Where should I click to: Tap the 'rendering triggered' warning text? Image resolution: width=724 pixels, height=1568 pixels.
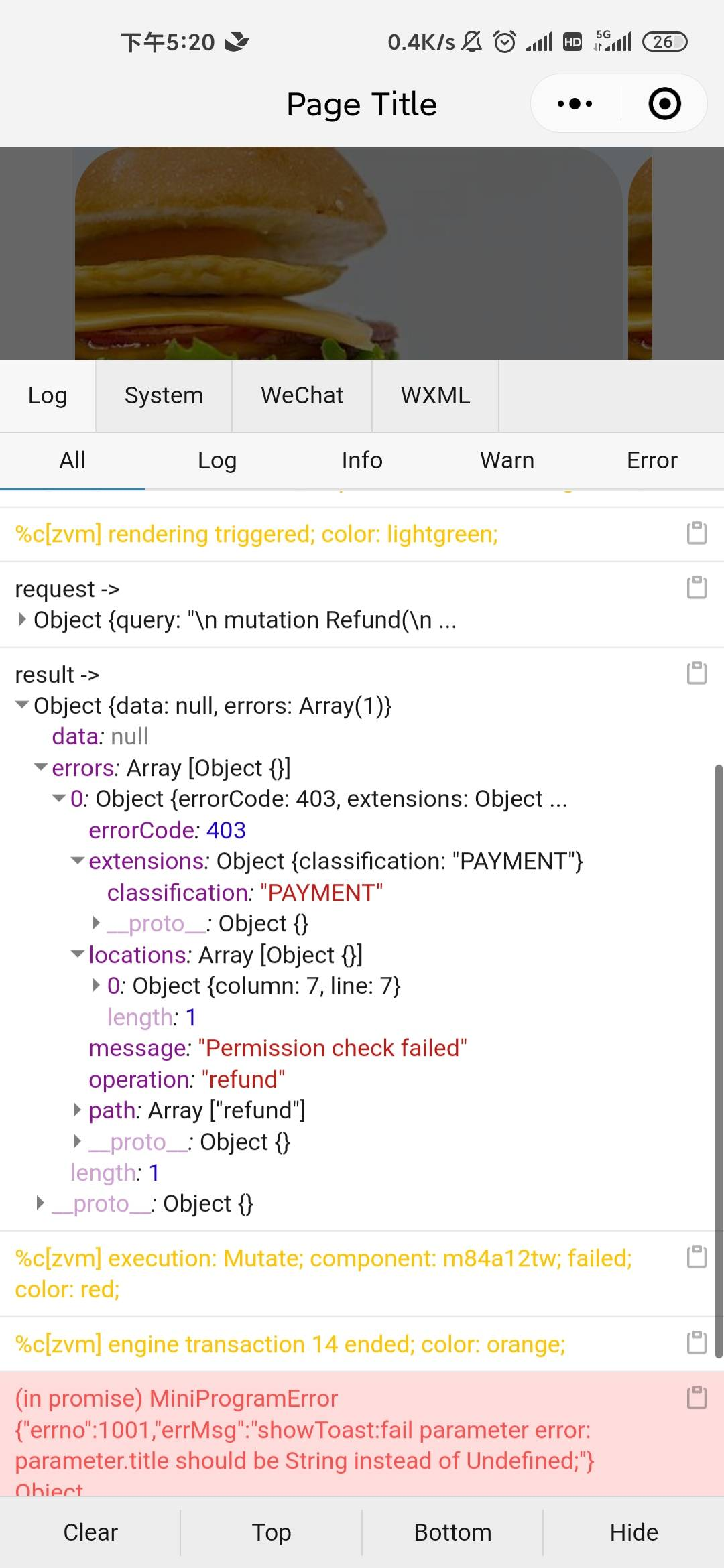tap(257, 534)
